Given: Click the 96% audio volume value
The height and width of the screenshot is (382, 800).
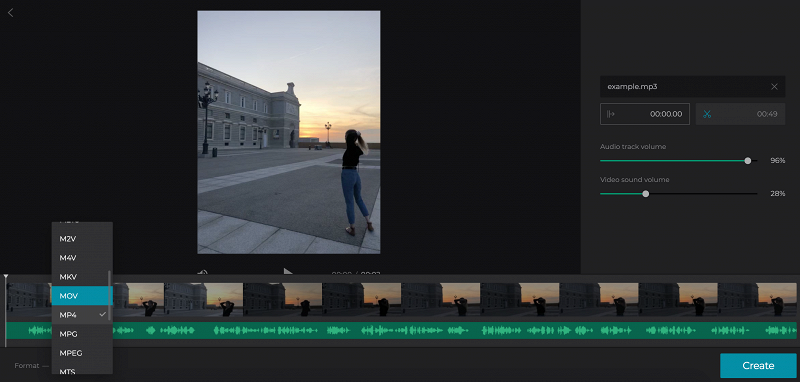Looking at the screenshot, I should [x=778, y=161].
